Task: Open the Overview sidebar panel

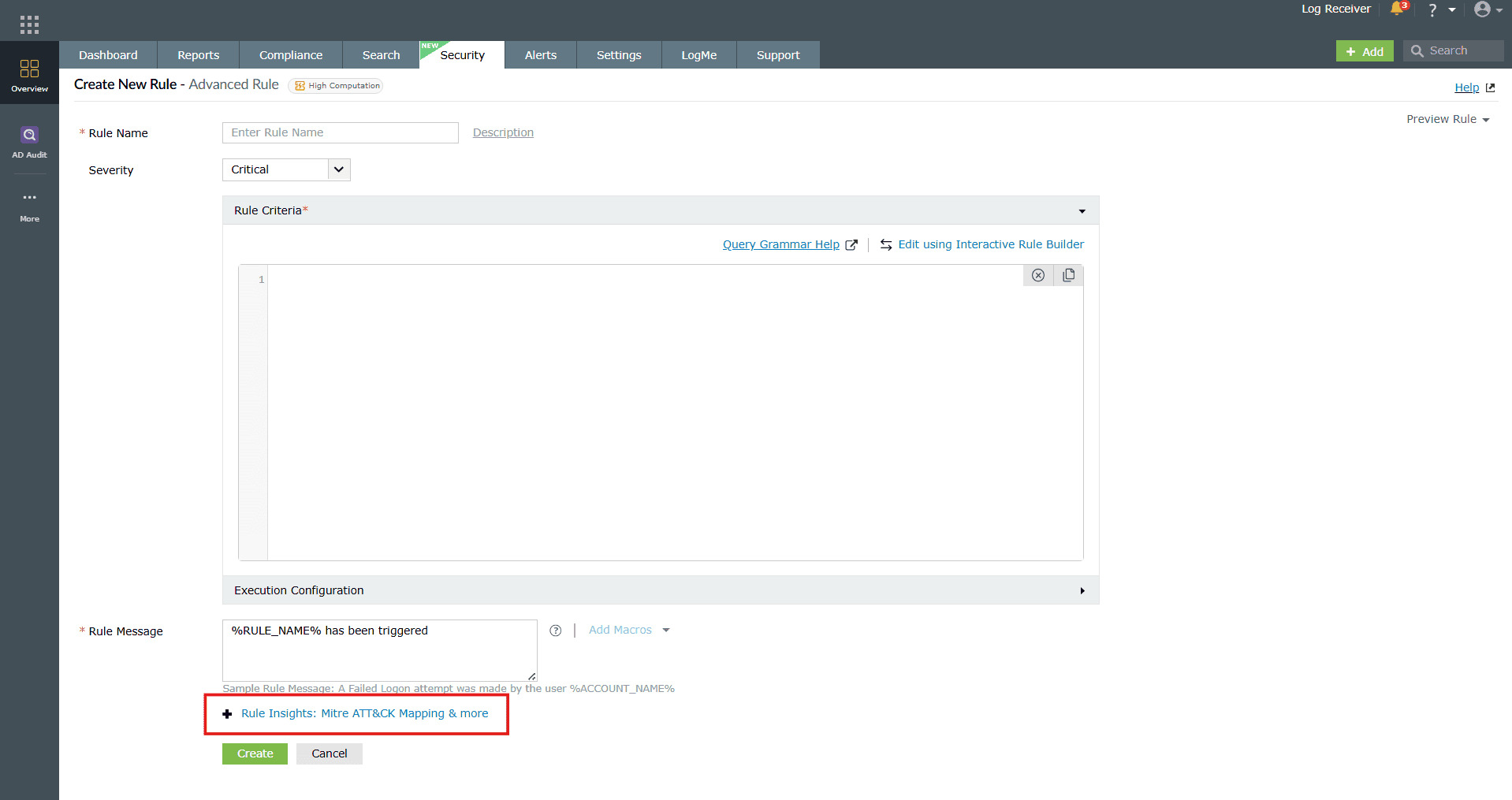Action: 29,75
